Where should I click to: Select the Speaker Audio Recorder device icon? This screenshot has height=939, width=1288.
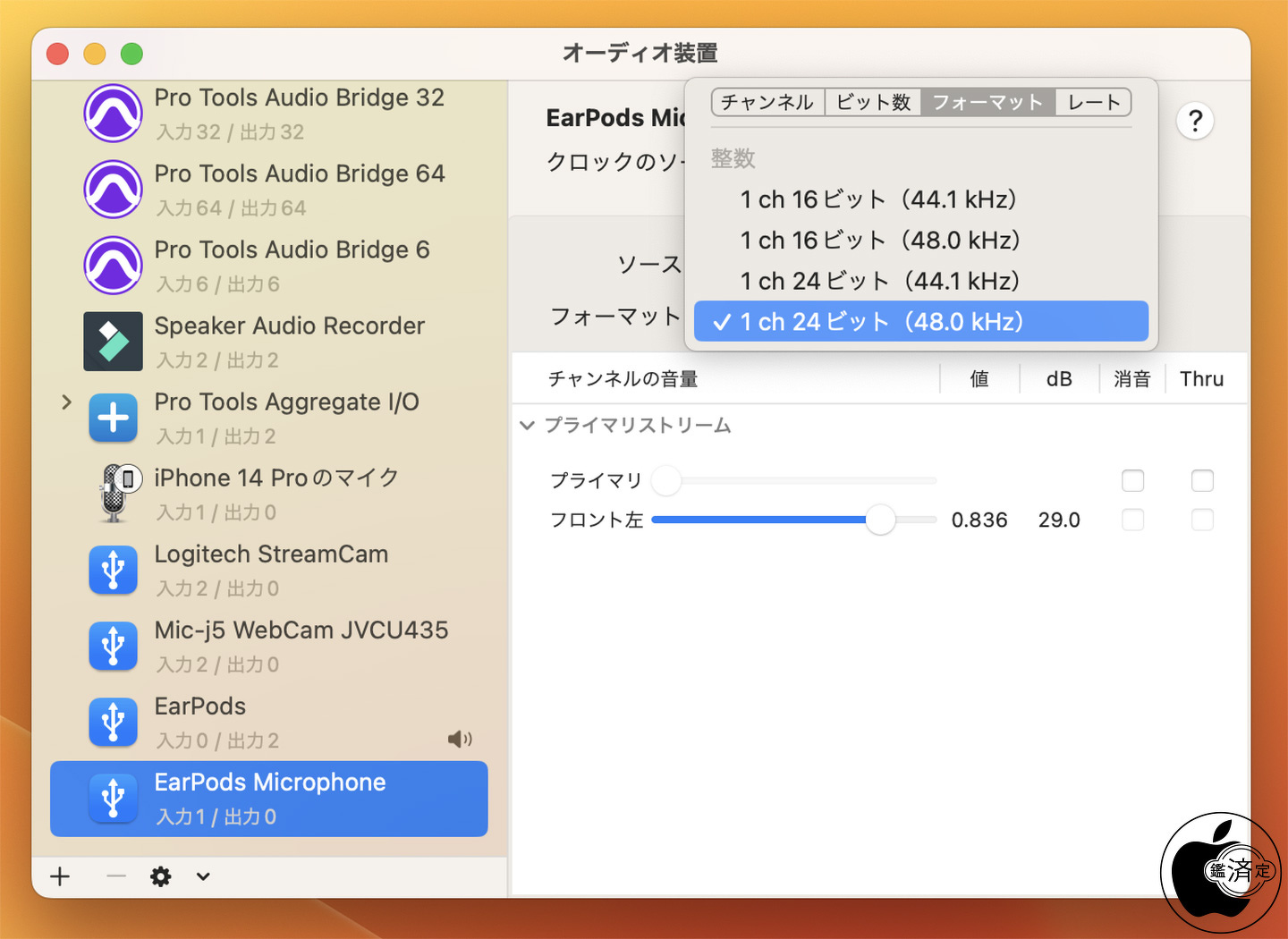coord(114,342)
